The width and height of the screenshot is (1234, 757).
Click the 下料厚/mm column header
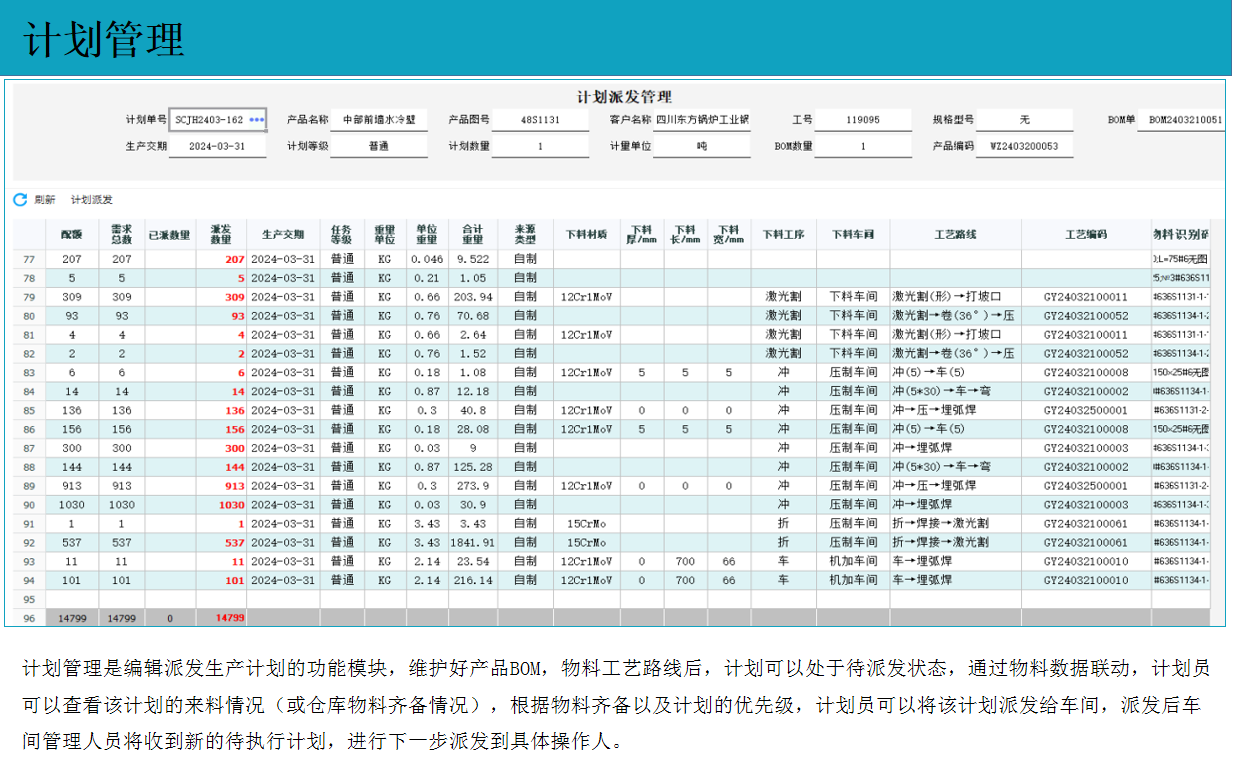click(642, 234)
